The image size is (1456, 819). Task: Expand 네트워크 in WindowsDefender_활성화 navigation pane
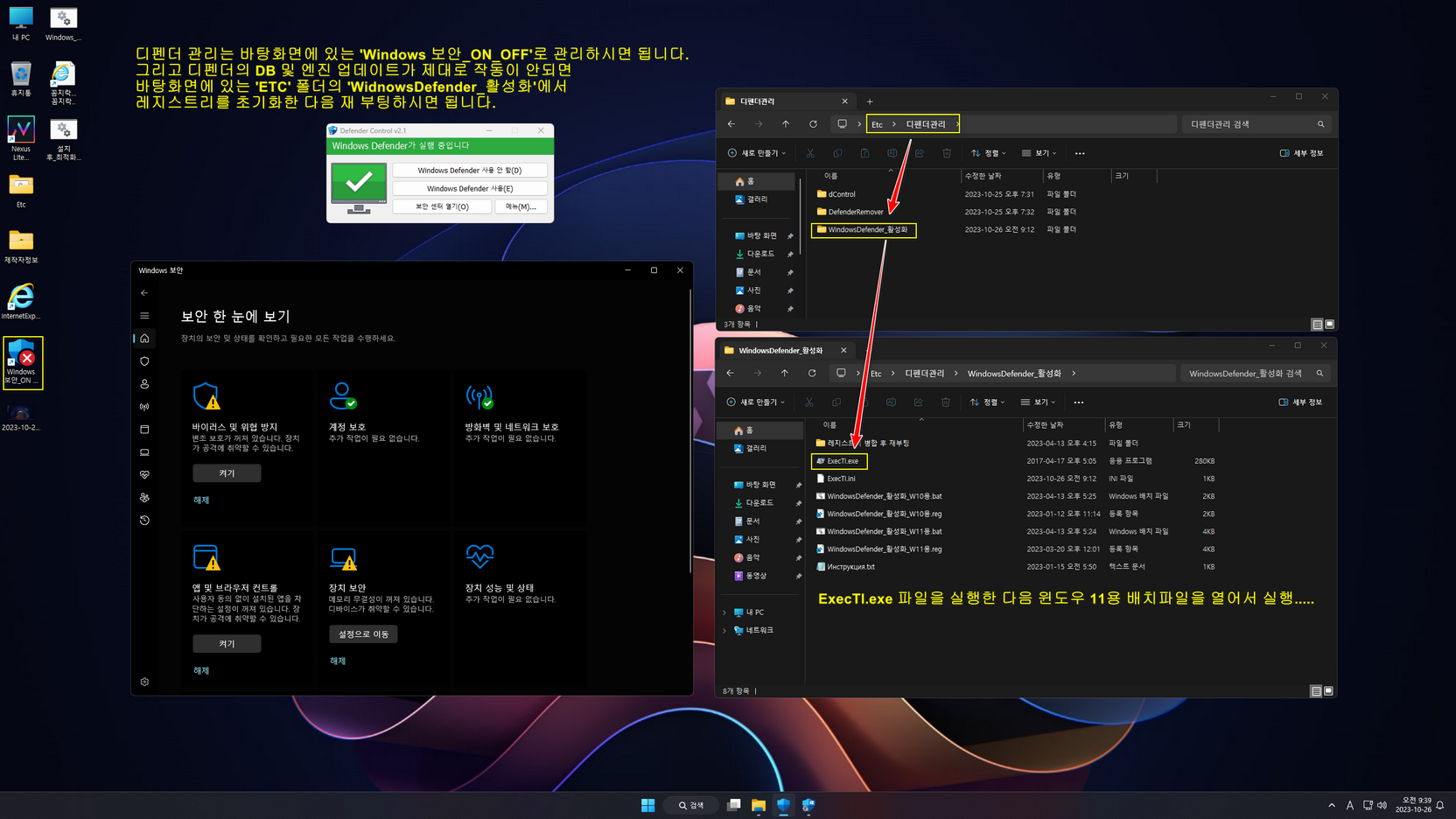click(724, 630)
